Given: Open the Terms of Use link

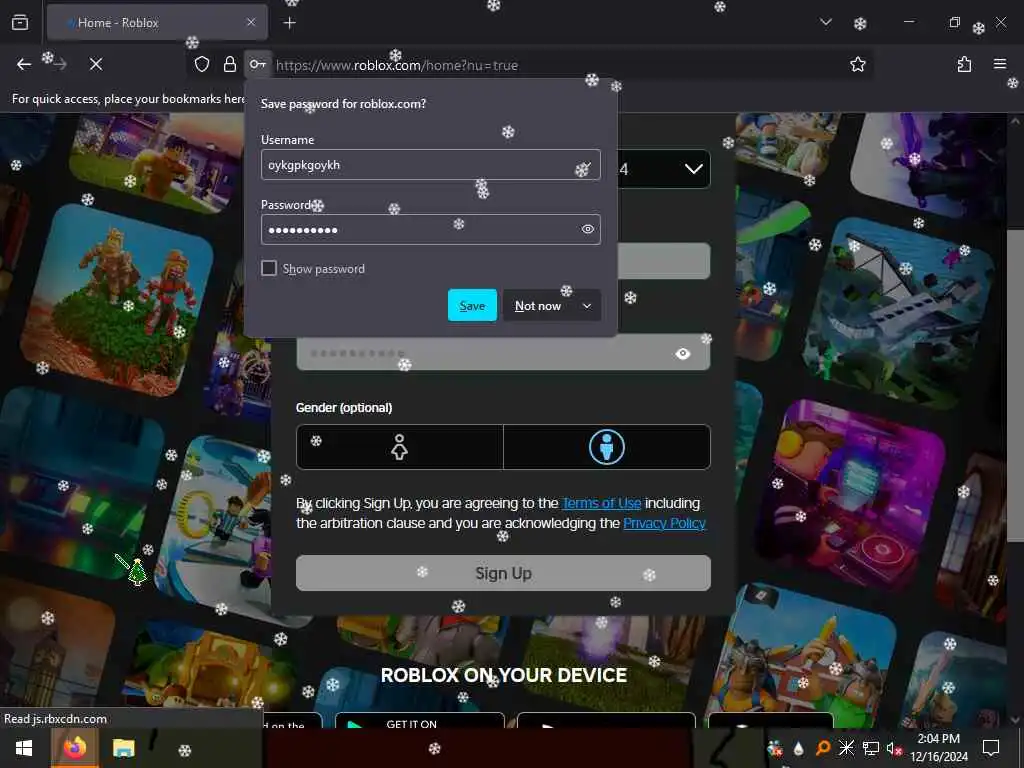Looking at the screenshot, I should click(601, 503).
